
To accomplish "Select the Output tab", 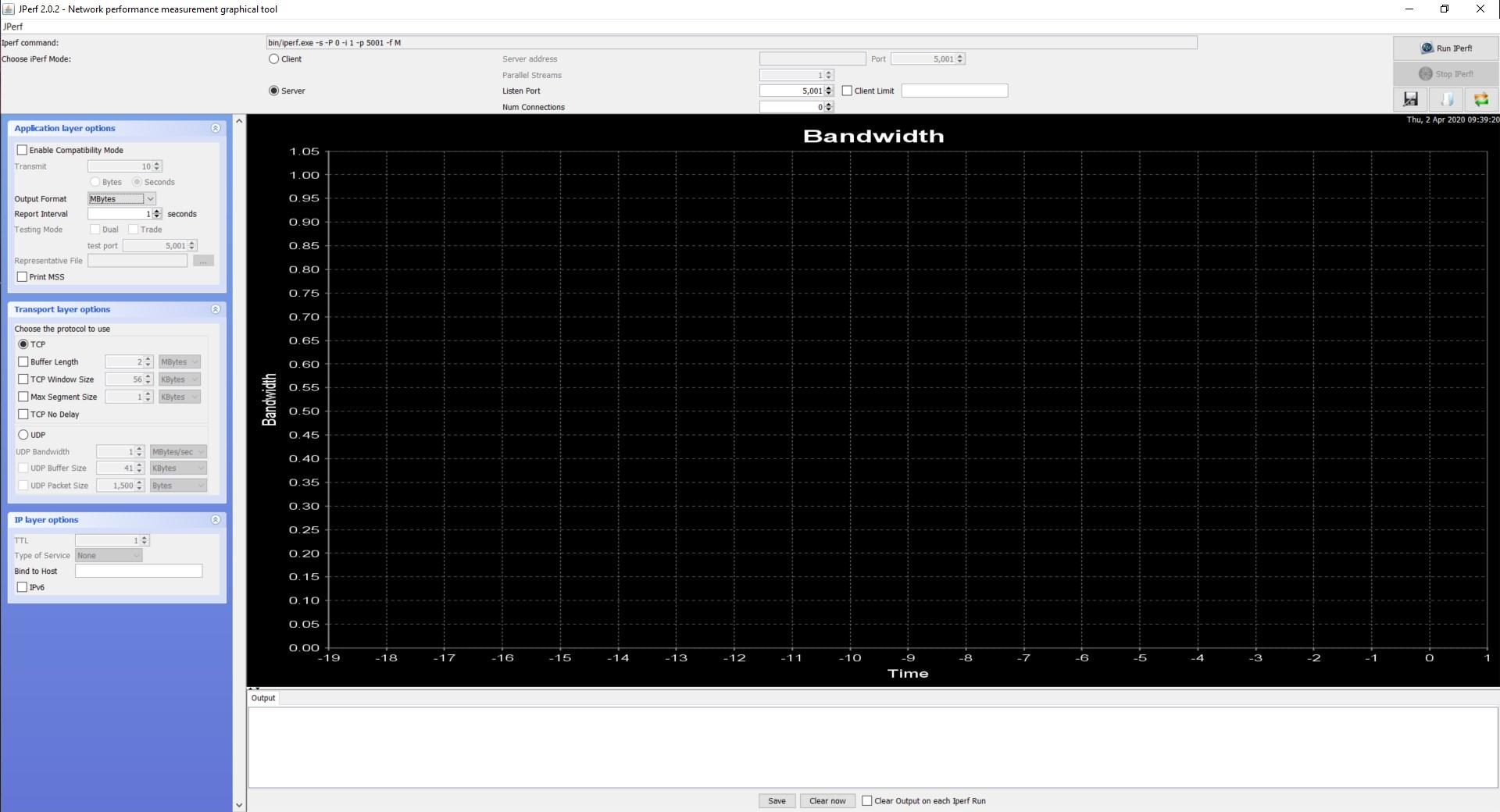I will [263, 698].
